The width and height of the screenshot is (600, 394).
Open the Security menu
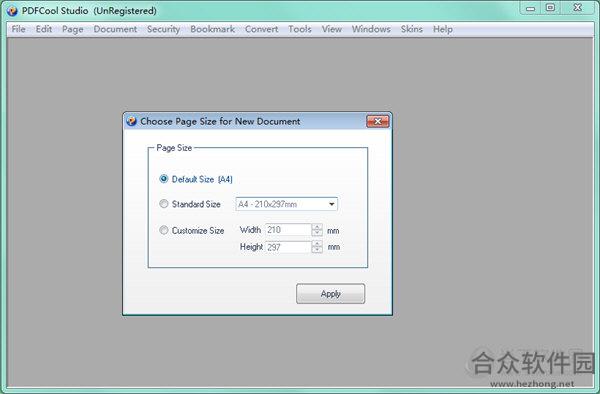tap(163, 29)
